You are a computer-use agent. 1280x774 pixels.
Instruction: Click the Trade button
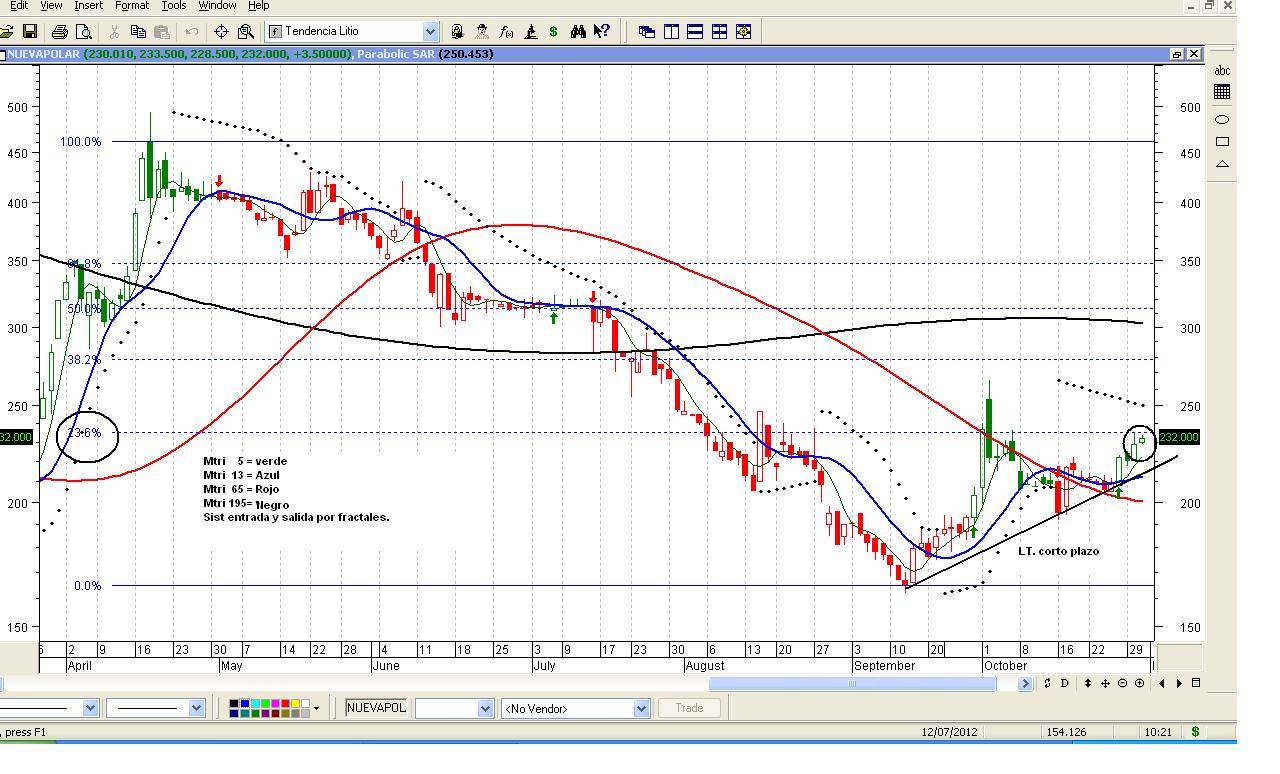pos(689,708)
